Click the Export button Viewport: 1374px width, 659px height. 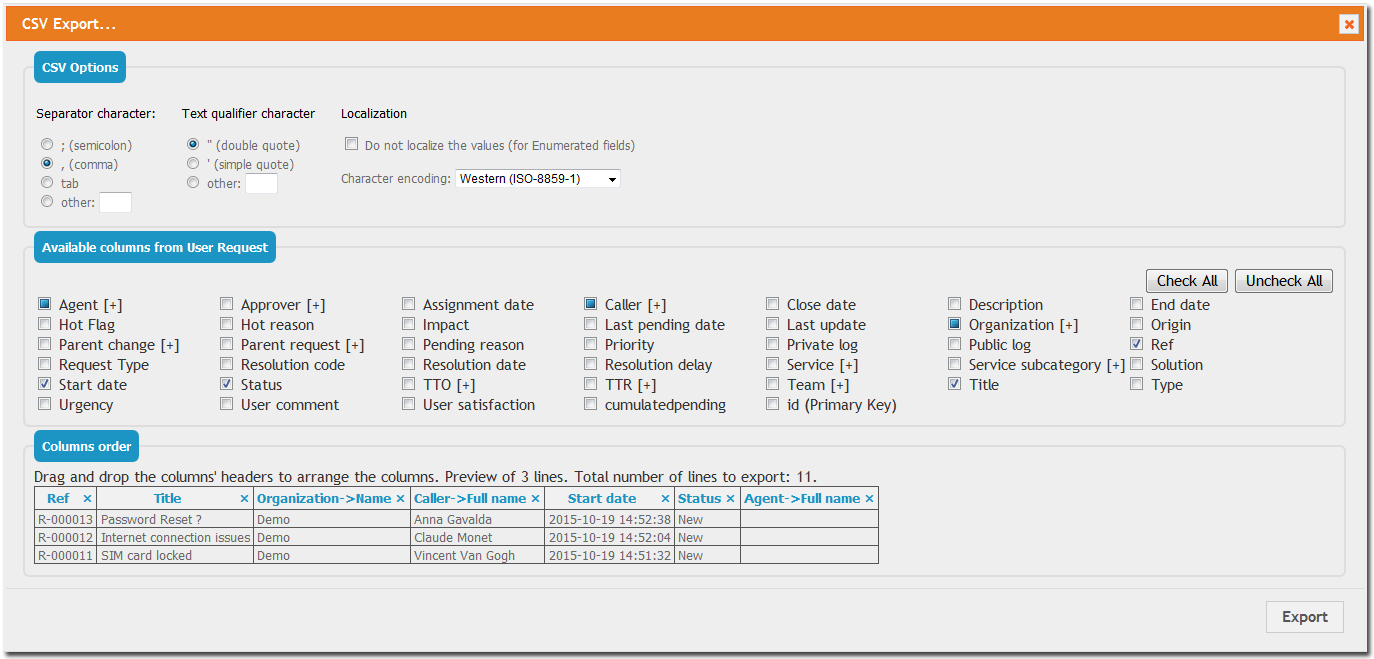[1305, 617]
